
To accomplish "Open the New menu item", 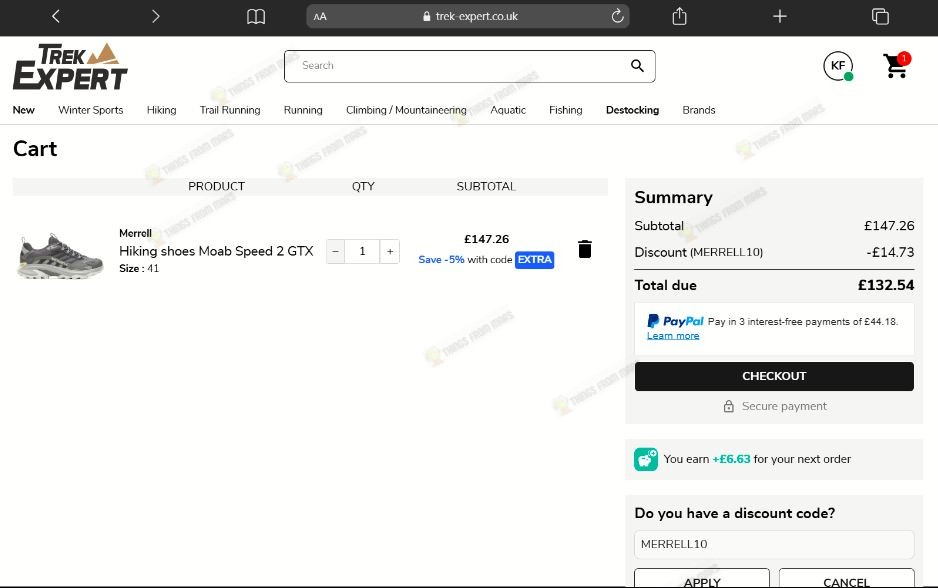I will click(x=24, y=110).
